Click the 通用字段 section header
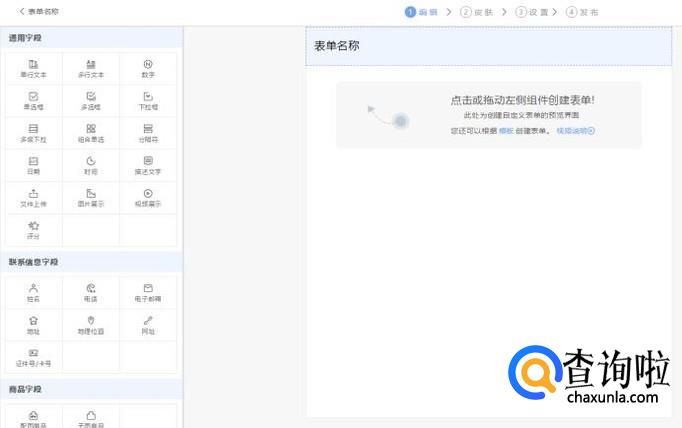Viewport: 682px width, 428px height. point(91,38)
